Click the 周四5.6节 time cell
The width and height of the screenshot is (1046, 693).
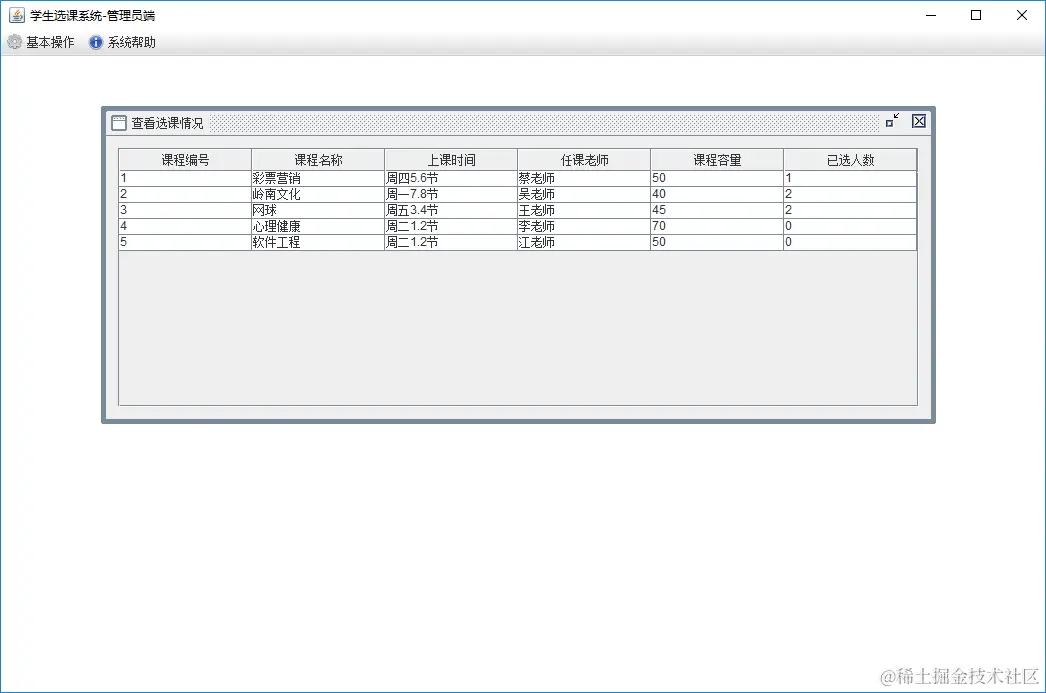[451, 178]
